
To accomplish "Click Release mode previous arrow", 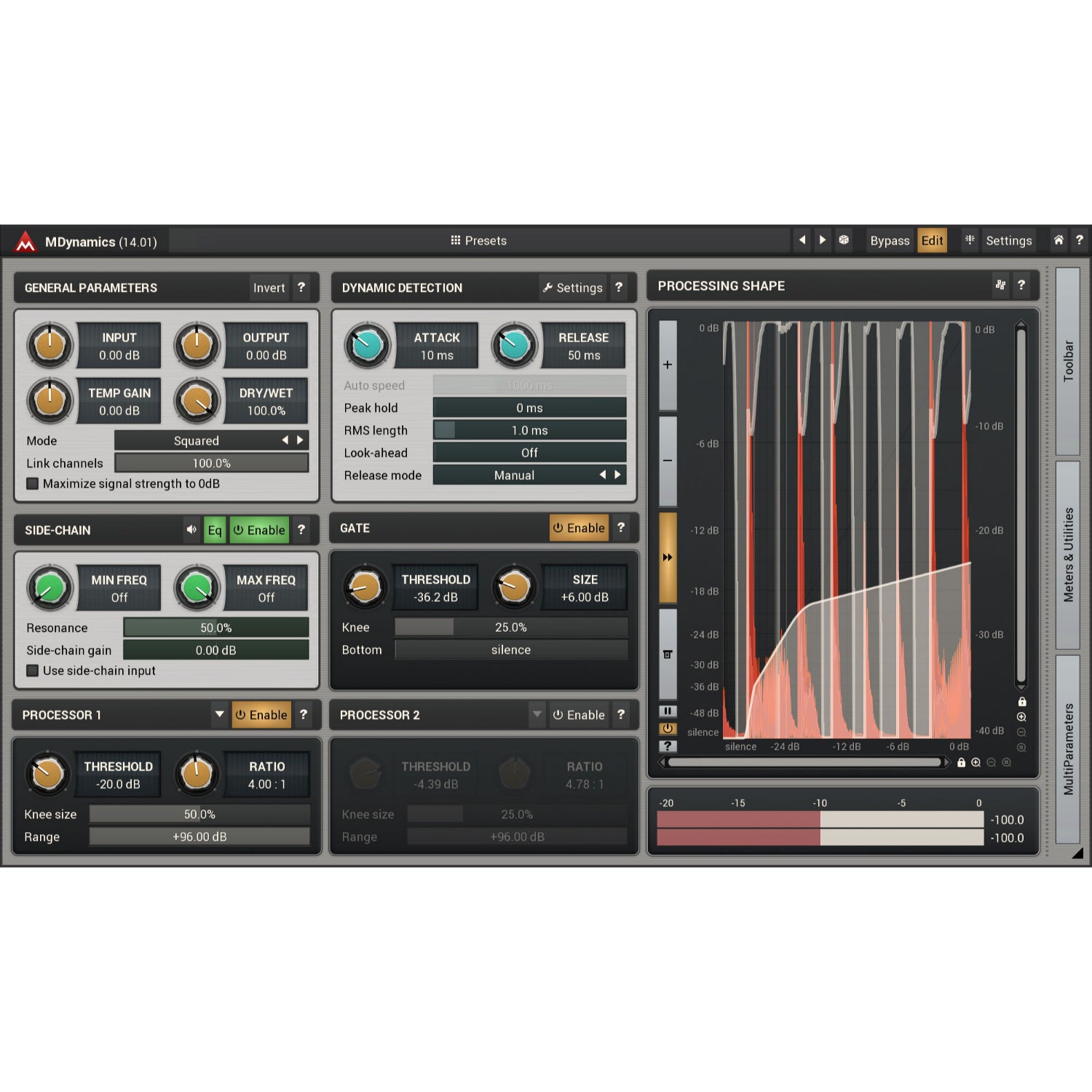I will 603,475.
